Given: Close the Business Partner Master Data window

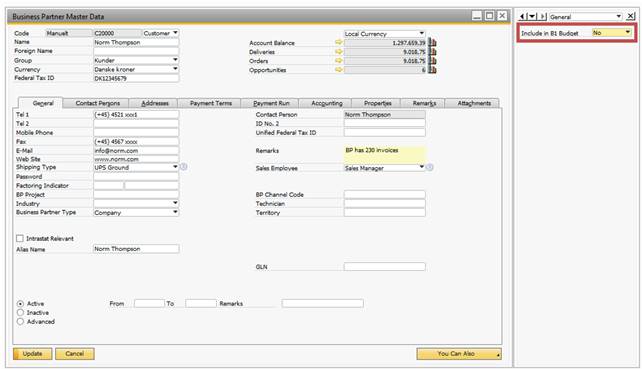Looking at the screenshot, I should (502, 16).
